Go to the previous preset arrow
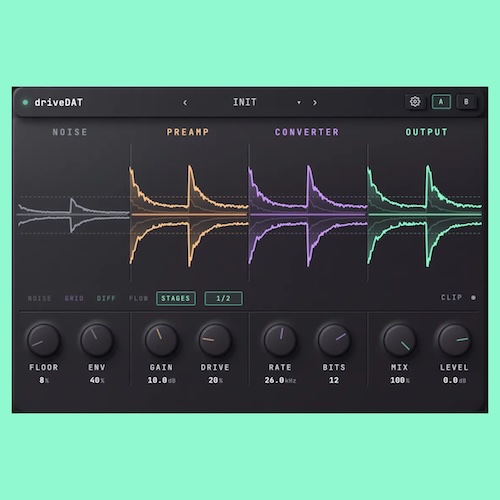This screenshot has width=500, height=500. 185,103
